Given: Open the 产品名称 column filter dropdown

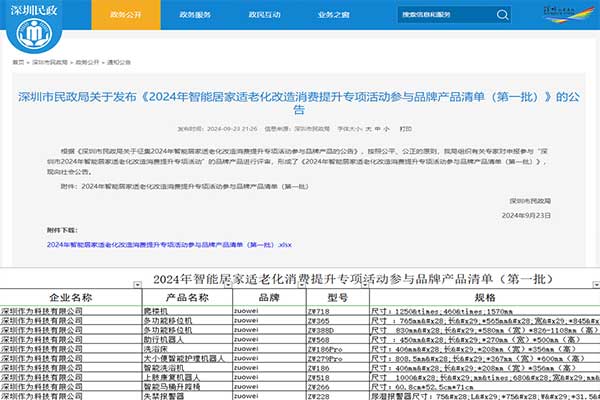Looking at the screenshot, I should (228, 284).
